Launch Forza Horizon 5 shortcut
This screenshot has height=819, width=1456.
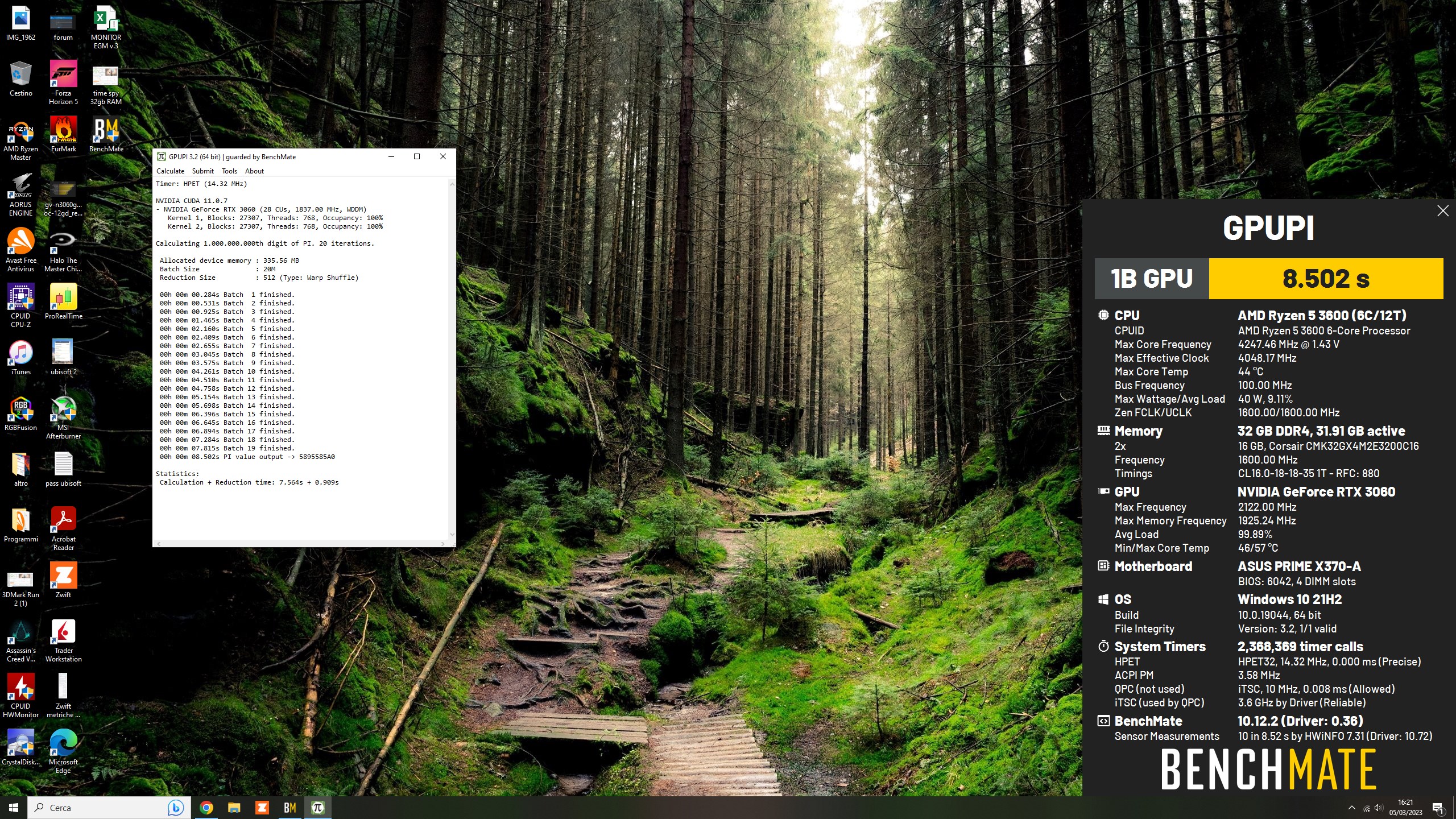coord(63,83)
